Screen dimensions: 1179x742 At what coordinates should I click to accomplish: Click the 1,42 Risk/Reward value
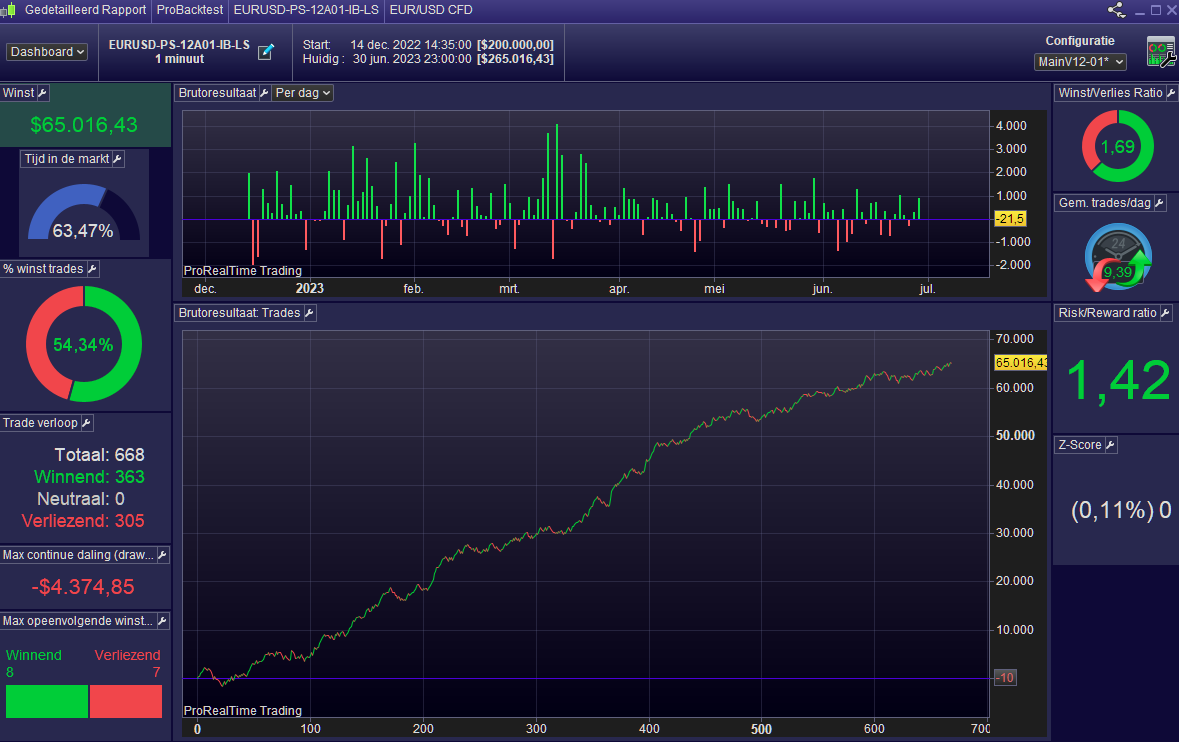point(1117,380)
